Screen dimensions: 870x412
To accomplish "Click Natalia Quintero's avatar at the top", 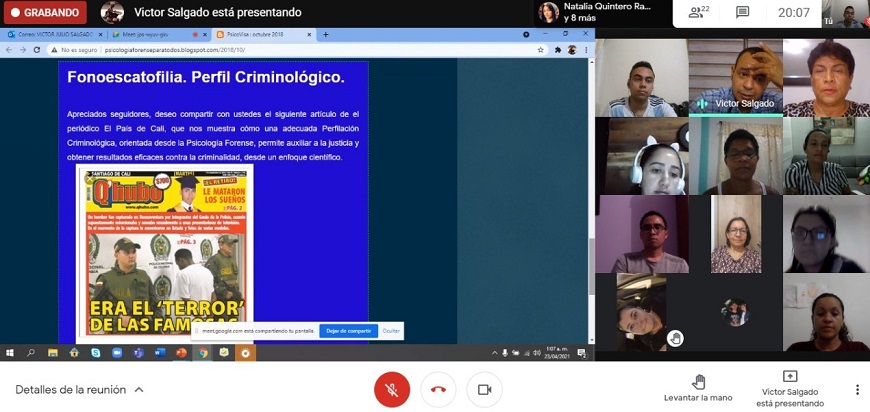I will point(548,12).
